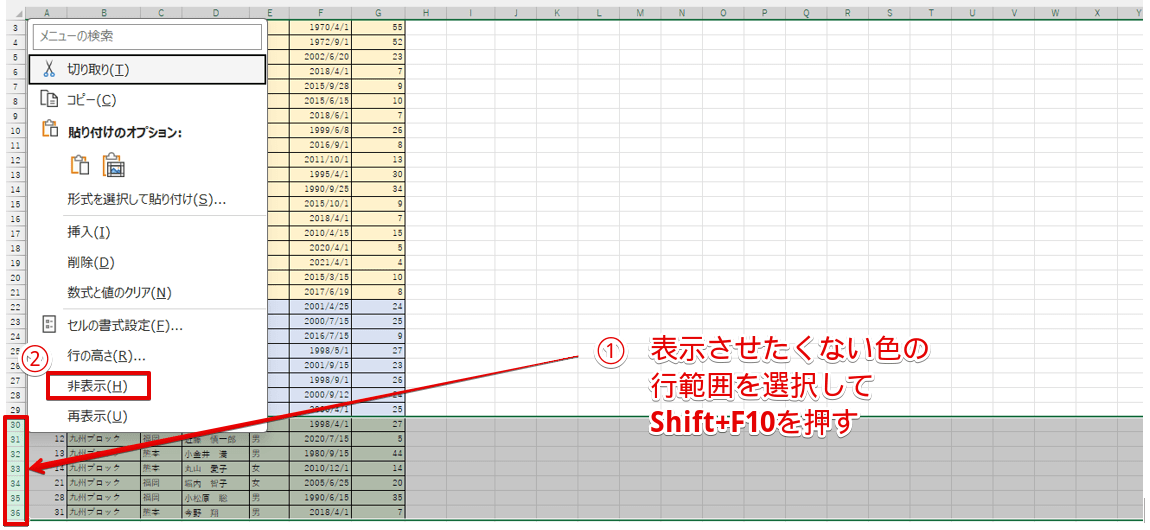Select row 3 header
Image resolution: width=1150 pixels, height=530 pixels.
(16, 26)
